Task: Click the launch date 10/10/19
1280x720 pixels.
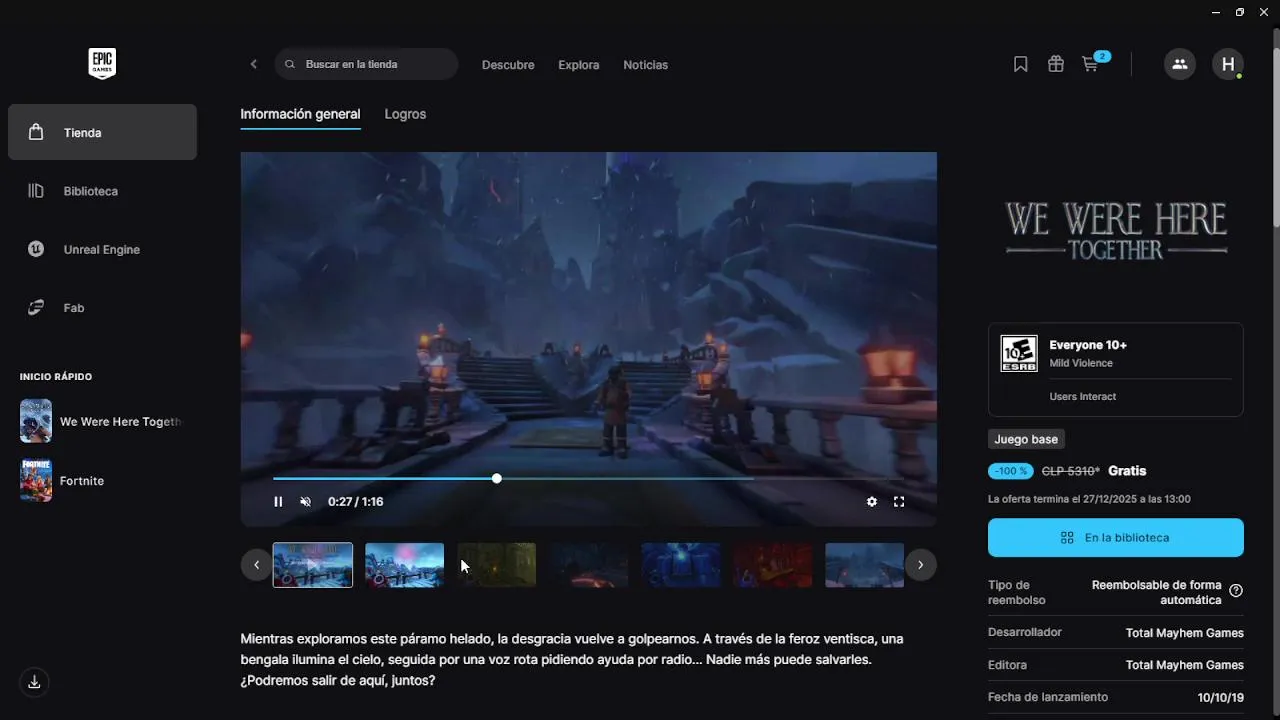Action: click(1220, 697)
